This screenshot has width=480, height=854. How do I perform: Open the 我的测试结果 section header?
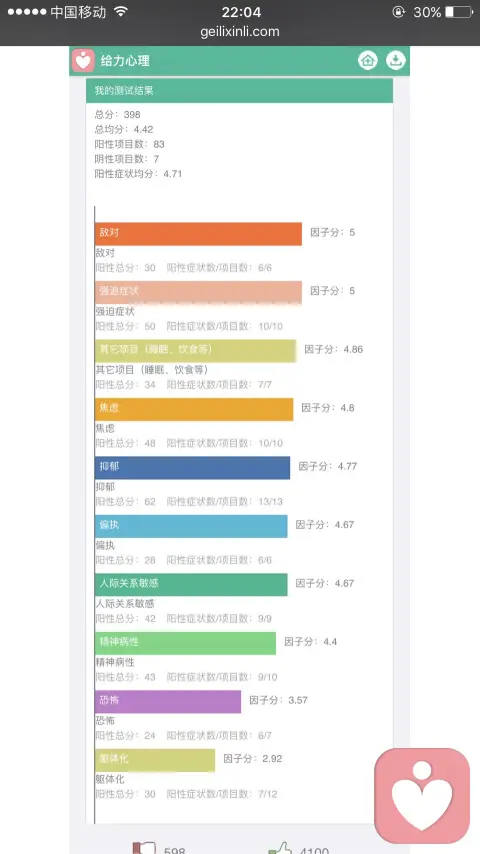[239, 90]
